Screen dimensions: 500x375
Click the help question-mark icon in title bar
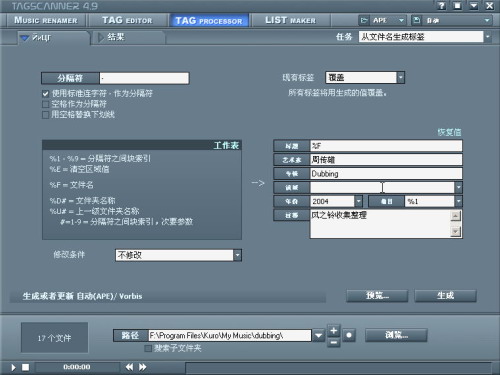[x=441, y=6]
